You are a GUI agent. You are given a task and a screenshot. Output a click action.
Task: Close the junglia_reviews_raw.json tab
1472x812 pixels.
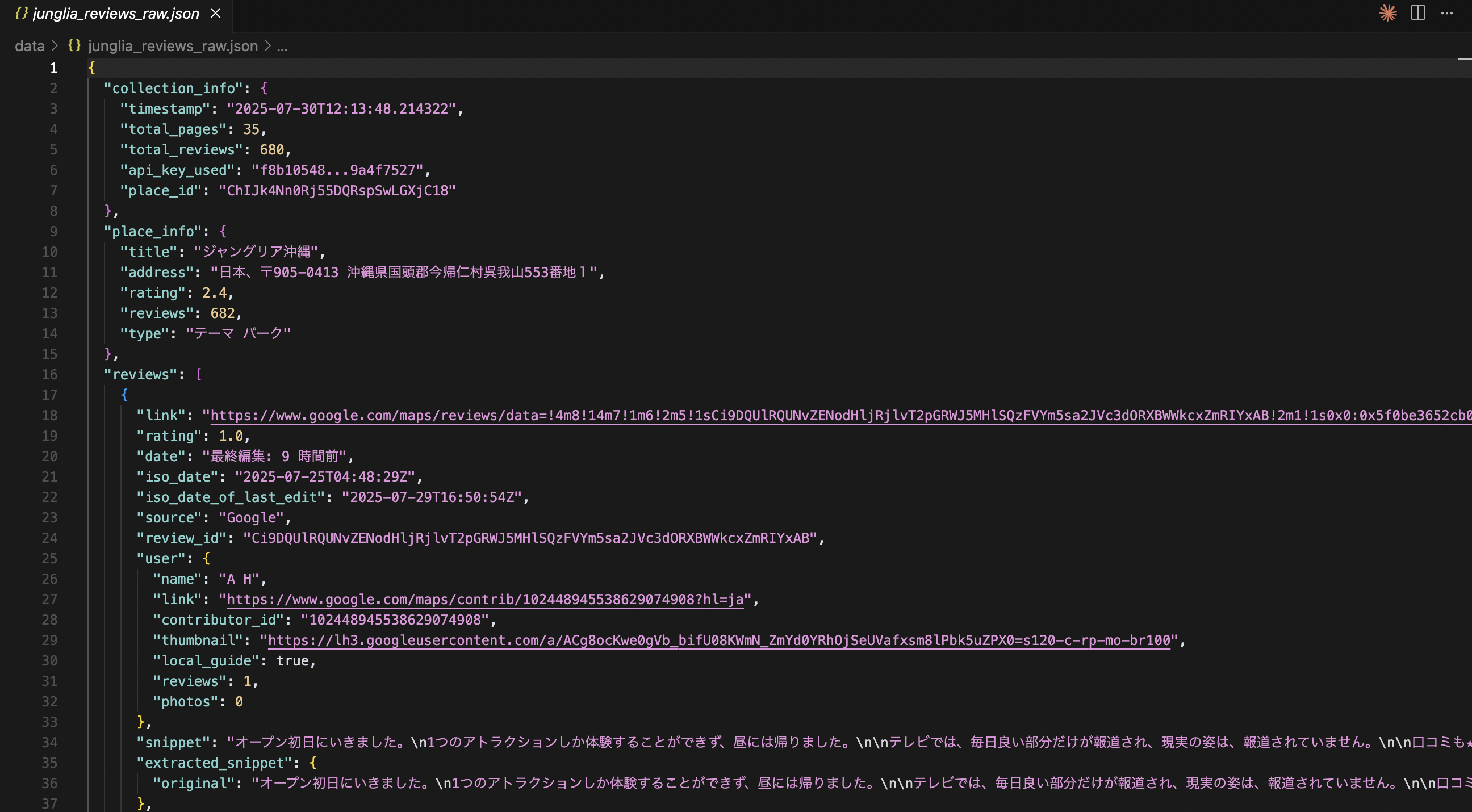(215, 13)
